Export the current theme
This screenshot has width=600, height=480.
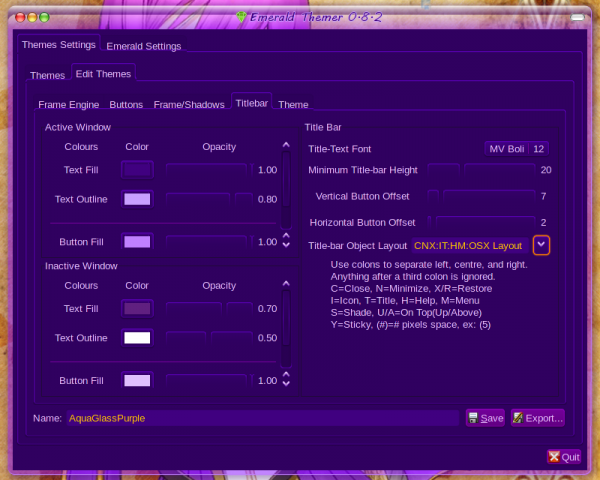tap(538, 418)
